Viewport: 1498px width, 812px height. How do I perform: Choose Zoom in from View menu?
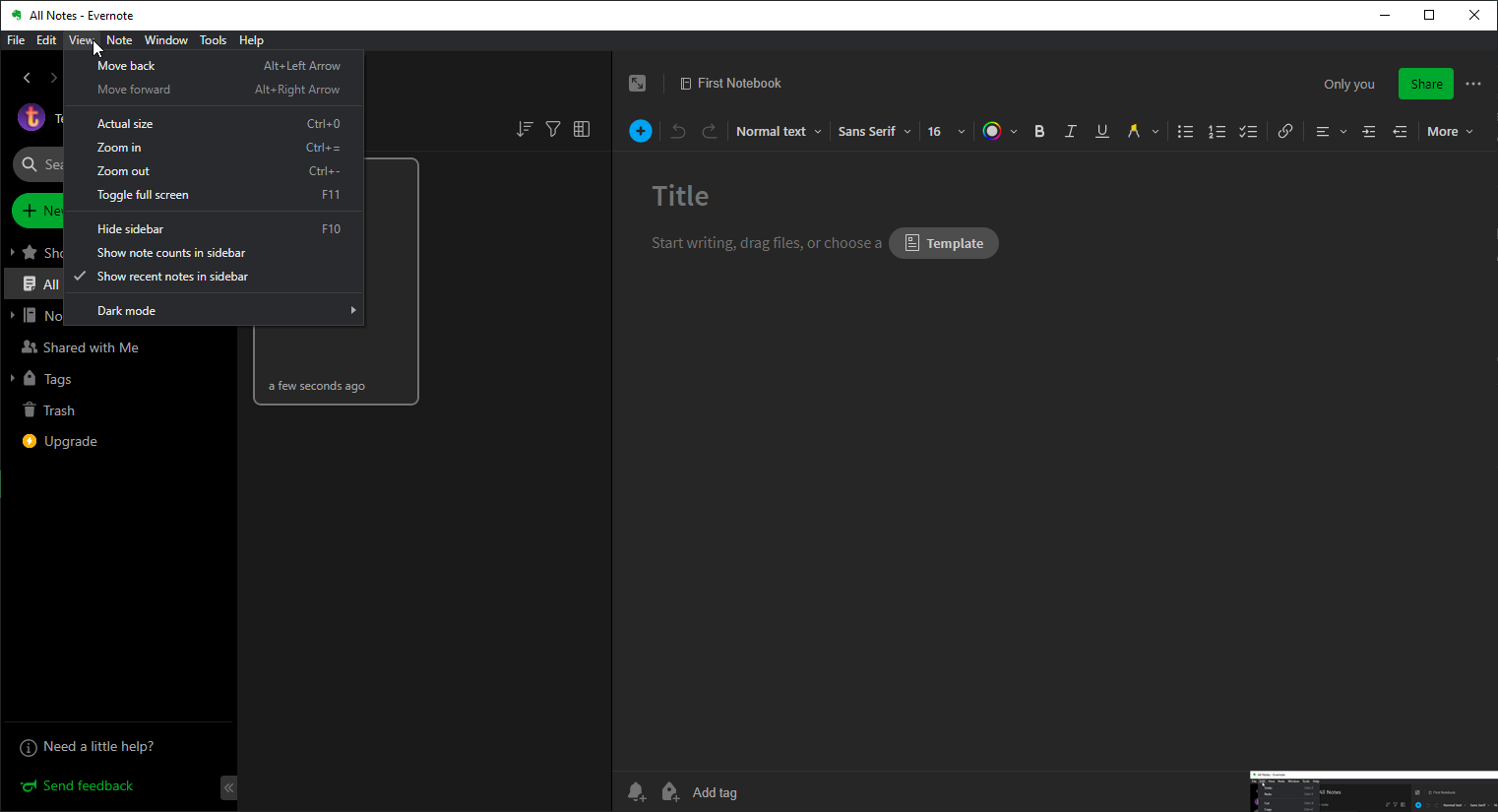pyautogui.click(x=119, y=148)
